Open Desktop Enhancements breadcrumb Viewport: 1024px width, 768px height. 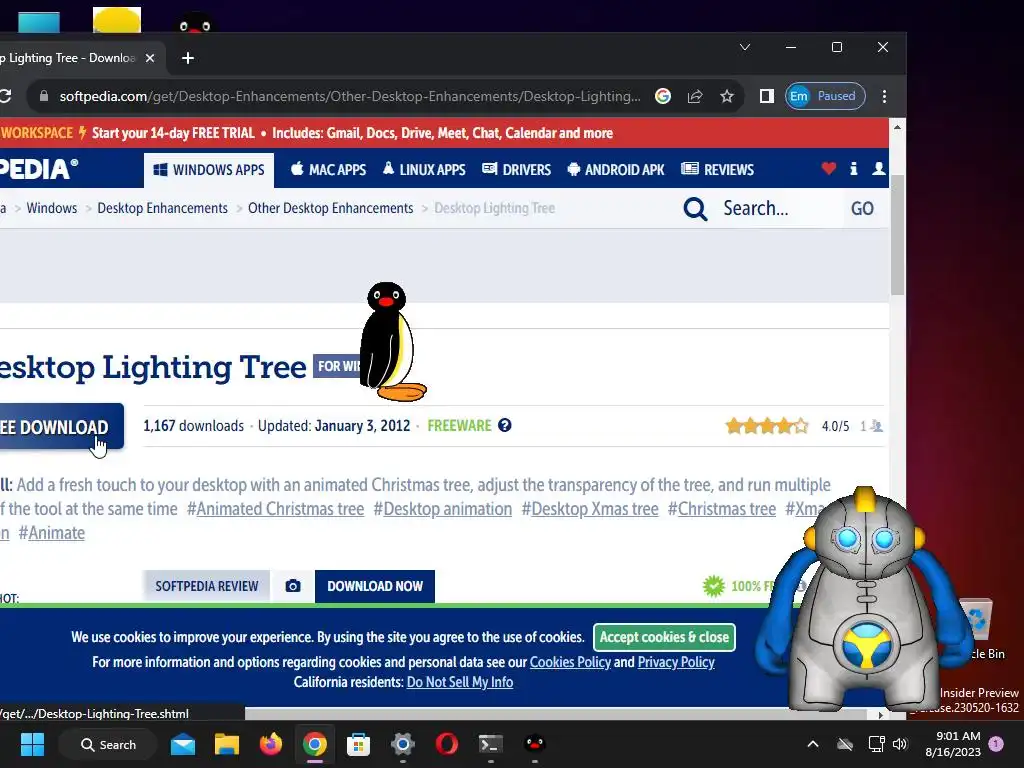163,208
